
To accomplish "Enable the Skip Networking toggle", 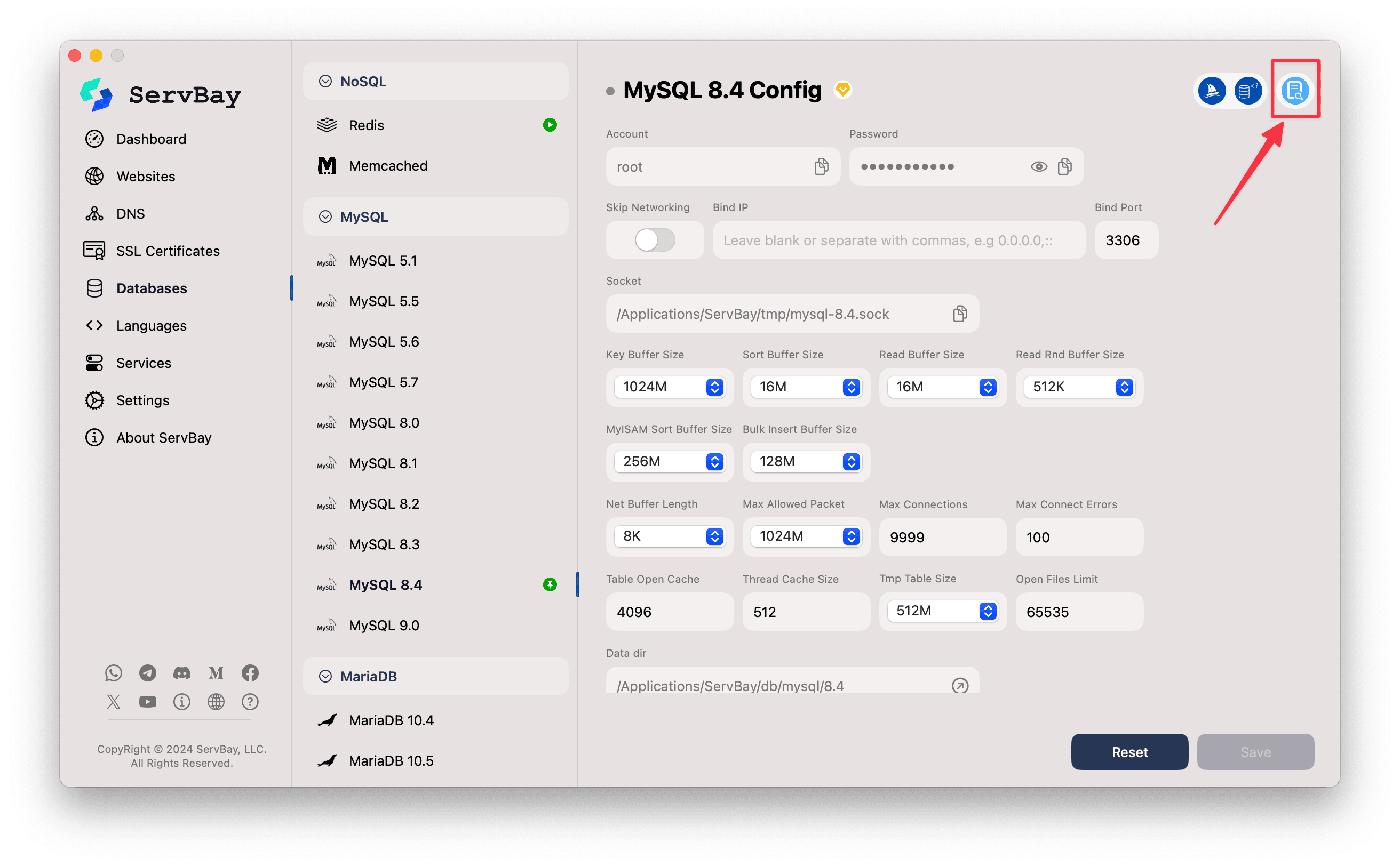I will pyautogui.click(x=654, y=240).
